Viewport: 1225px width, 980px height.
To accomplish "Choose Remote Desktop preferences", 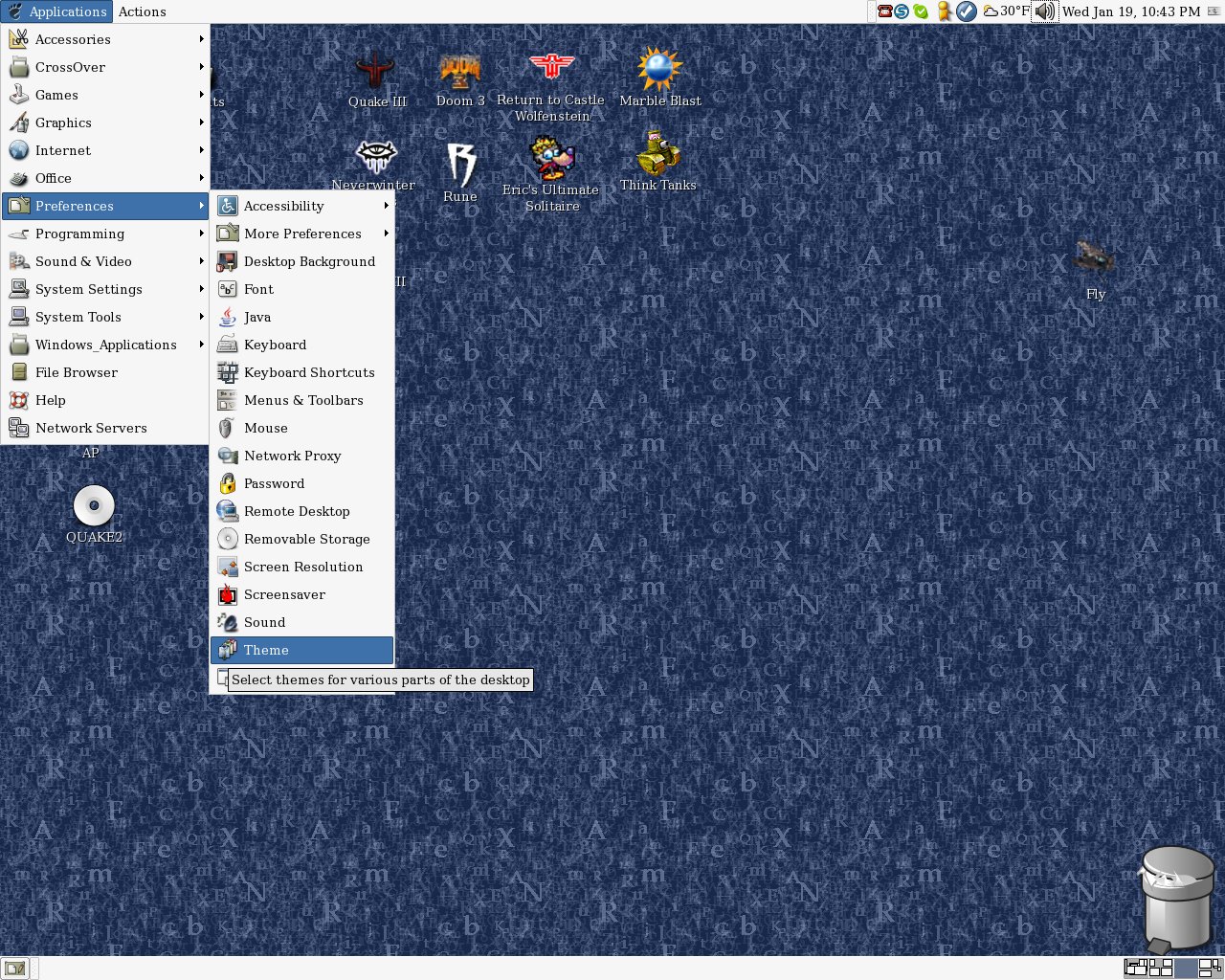I will click(301, 511).
